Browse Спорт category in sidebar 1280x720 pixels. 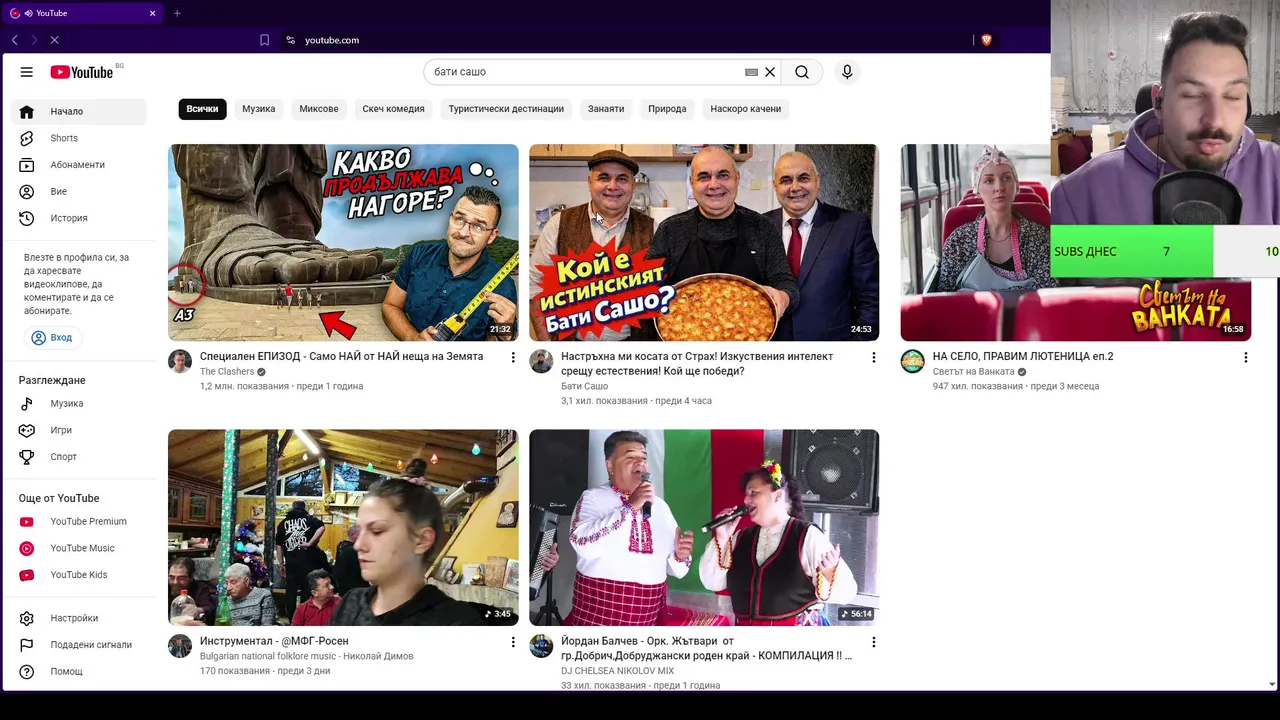coord(79,457)
